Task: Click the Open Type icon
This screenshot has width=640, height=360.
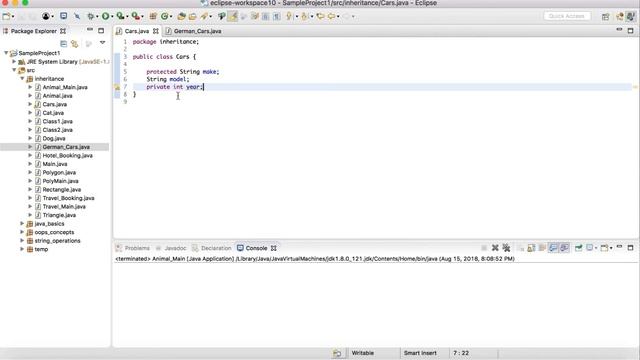Action: pos(182,16)
